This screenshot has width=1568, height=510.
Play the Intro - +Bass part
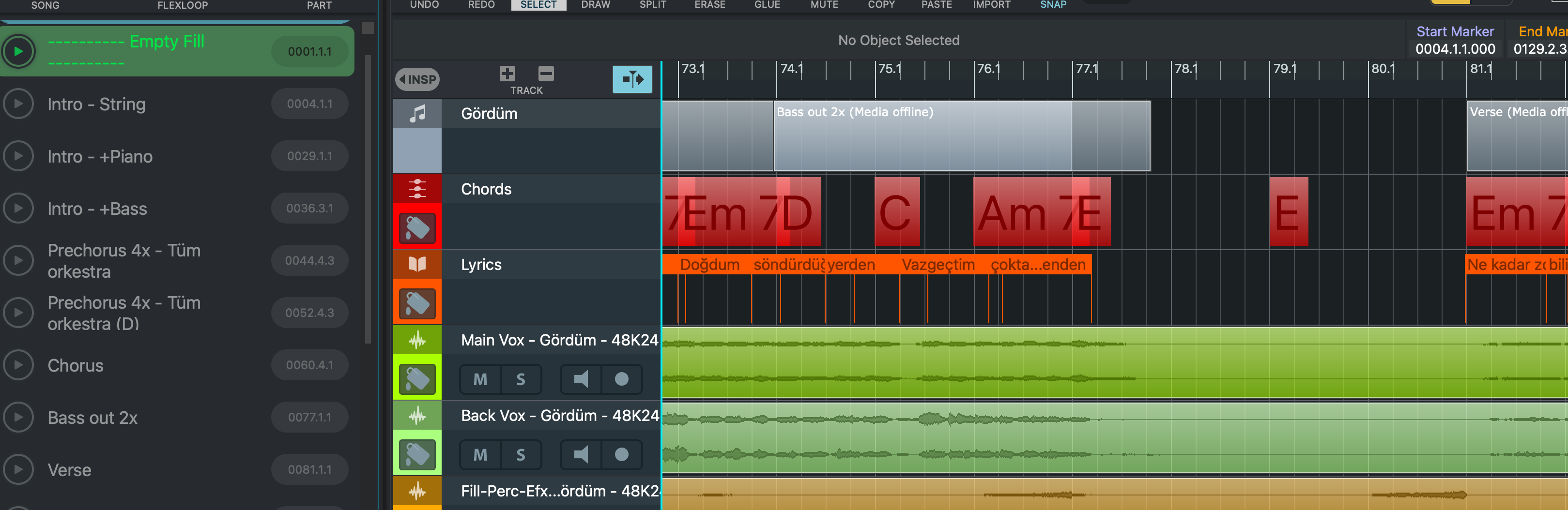click(18, 209)
